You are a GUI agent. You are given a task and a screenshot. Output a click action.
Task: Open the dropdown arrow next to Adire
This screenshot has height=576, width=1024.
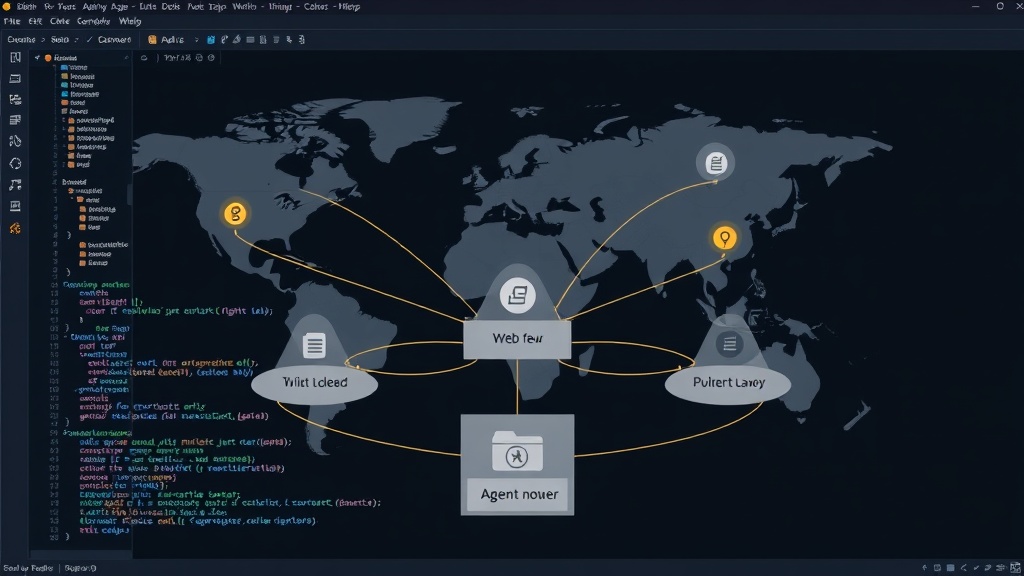pos(196,40)
